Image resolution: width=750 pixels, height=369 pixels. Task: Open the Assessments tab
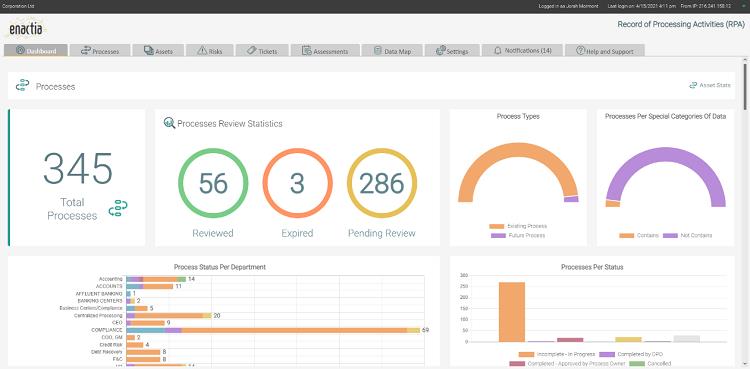(x=325, y=51)
